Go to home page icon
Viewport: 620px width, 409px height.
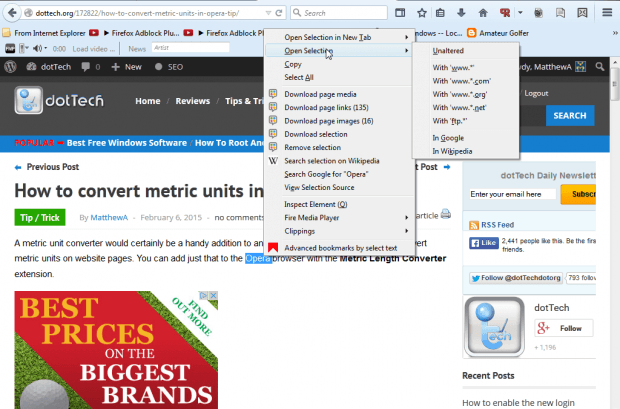483,13
